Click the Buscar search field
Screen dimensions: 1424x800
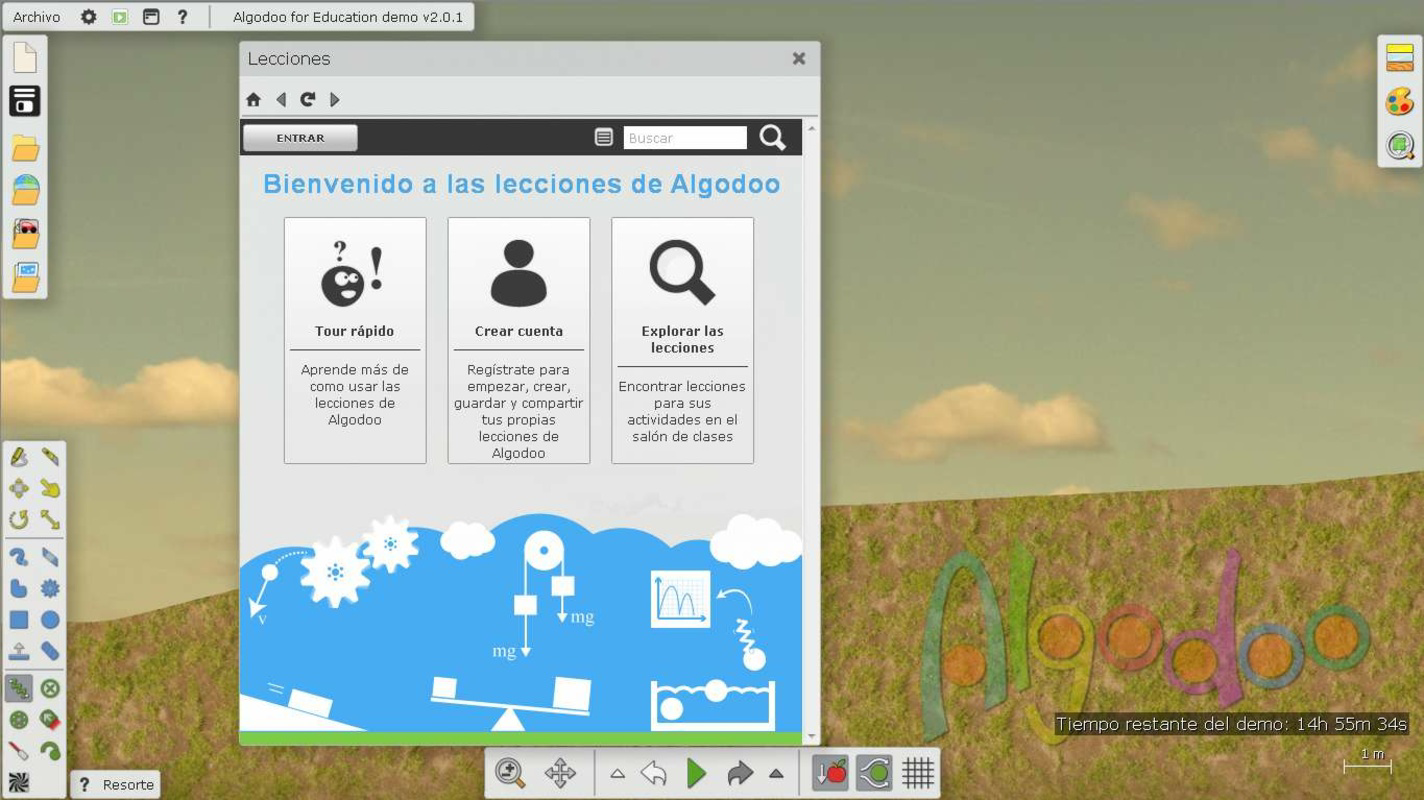click(685, 138)
